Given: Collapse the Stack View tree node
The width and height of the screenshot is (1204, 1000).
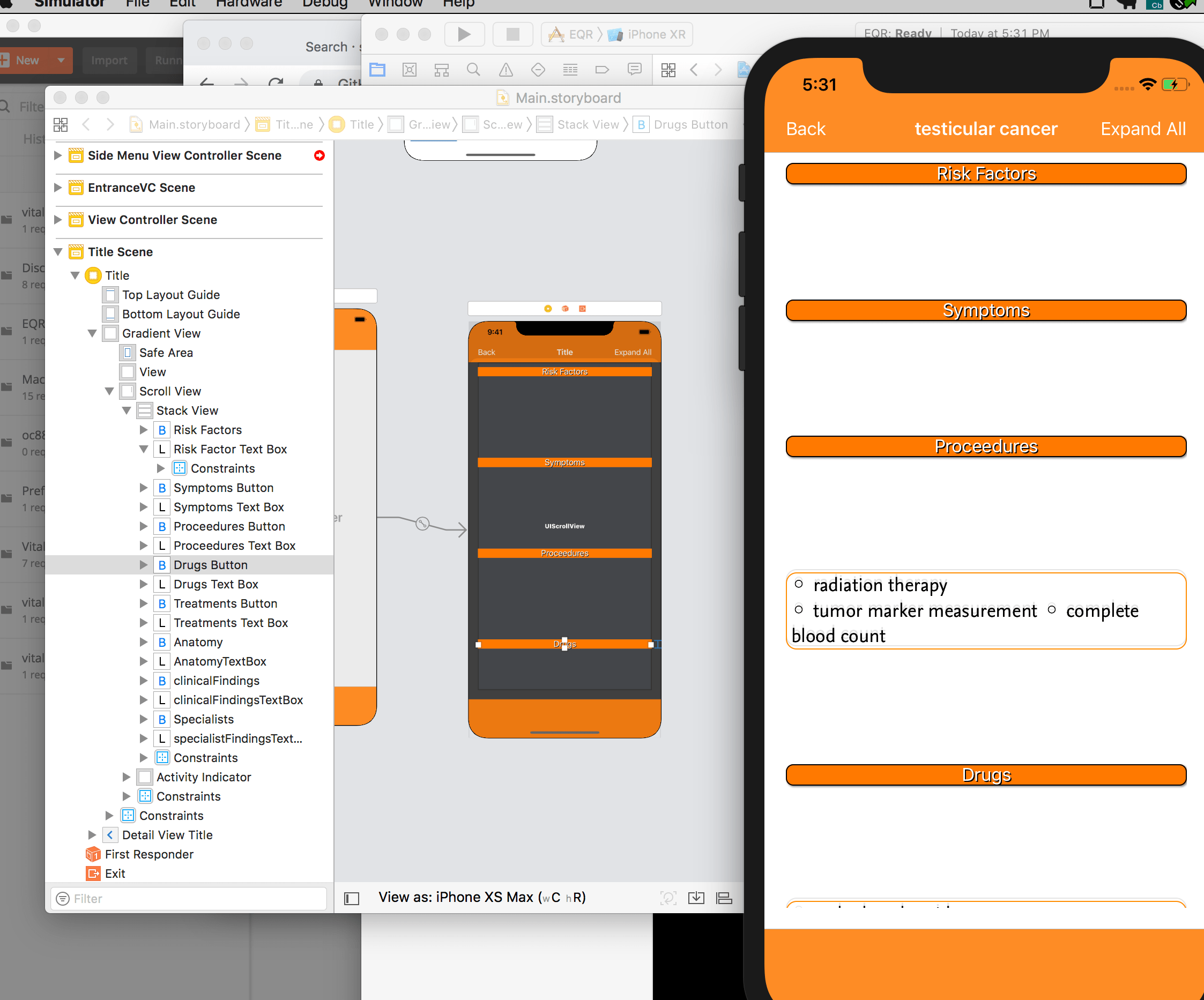Looking at the screenshot, I should click(127, 411).
